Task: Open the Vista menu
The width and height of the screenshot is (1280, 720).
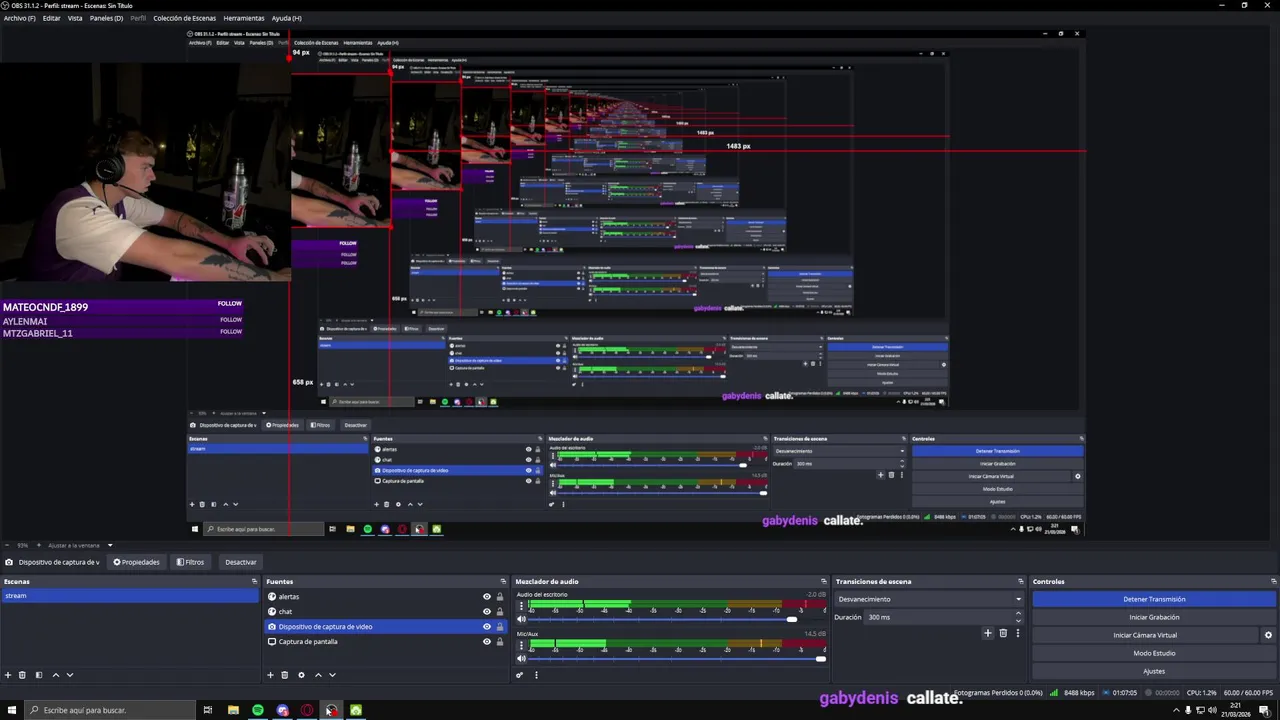Action: click(75, 18)
